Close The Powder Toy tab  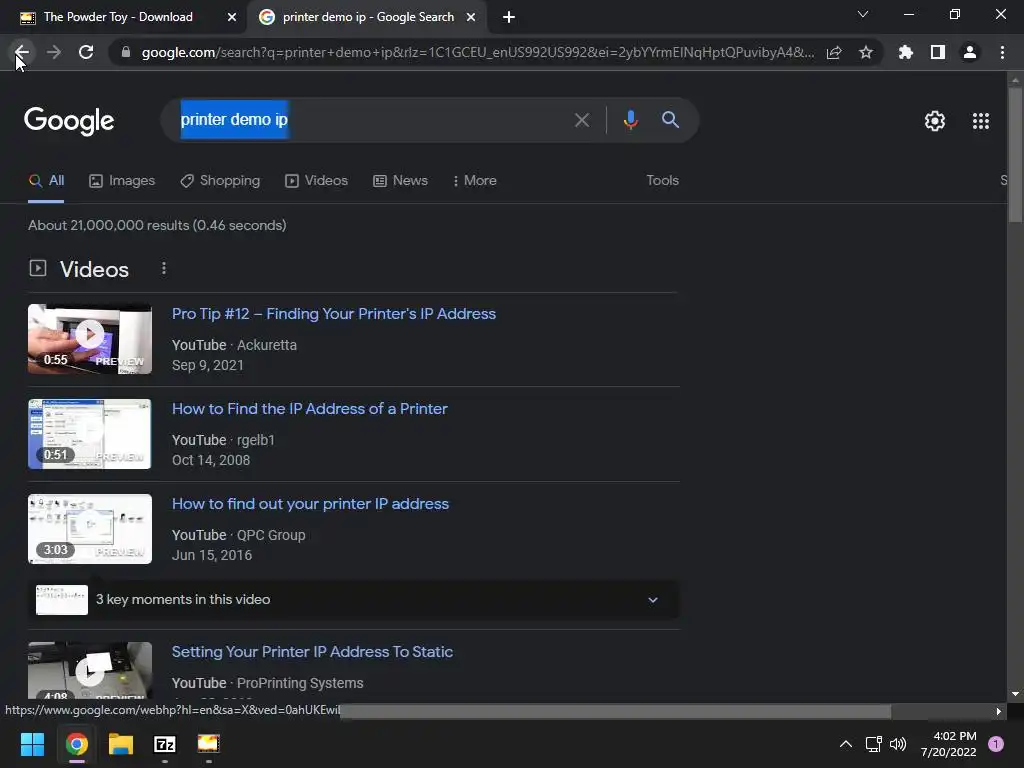point(232,17)
